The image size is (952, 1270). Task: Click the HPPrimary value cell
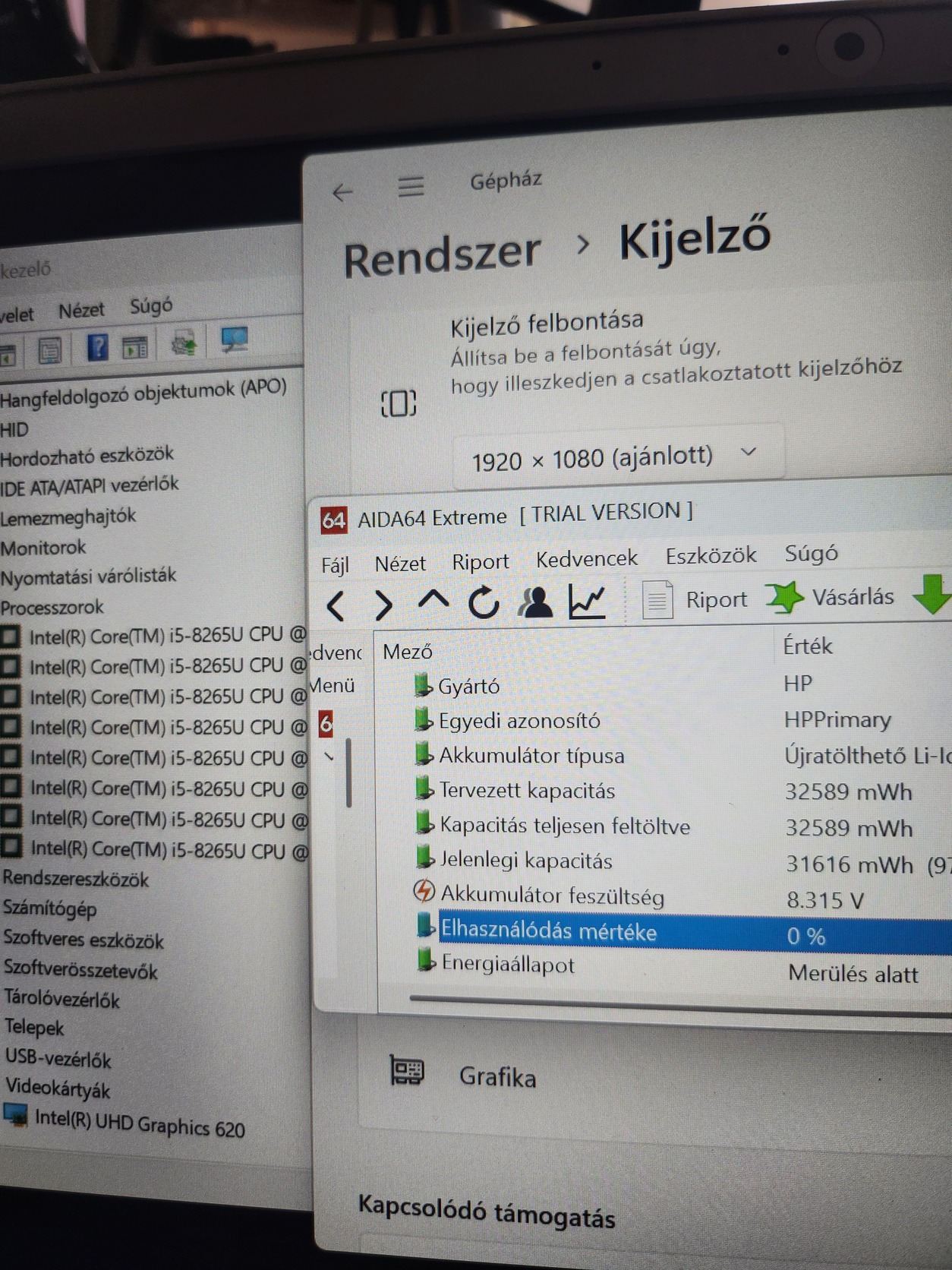tap(837, 719)
